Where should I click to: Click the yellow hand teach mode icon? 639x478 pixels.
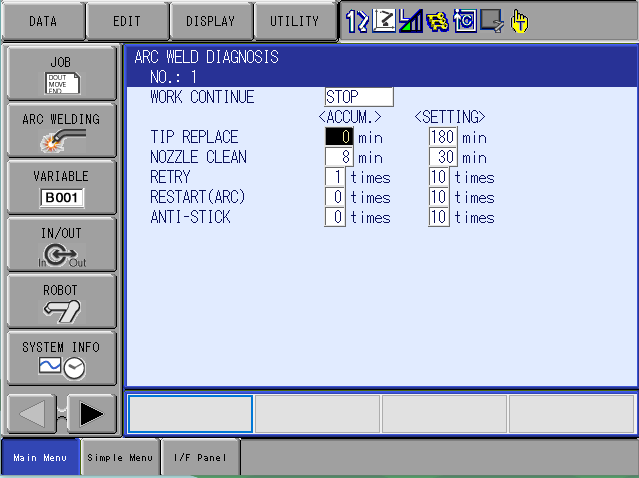click(x=519, y=21)
